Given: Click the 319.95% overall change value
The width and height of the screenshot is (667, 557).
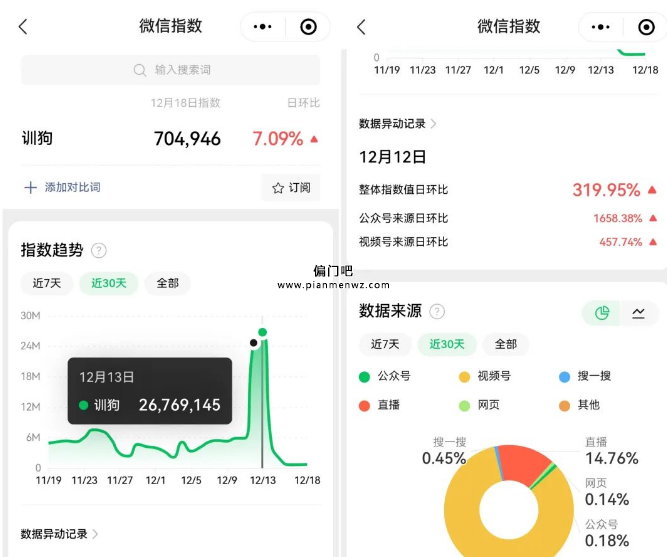Looking at the screenshot, I should [606, 190].
